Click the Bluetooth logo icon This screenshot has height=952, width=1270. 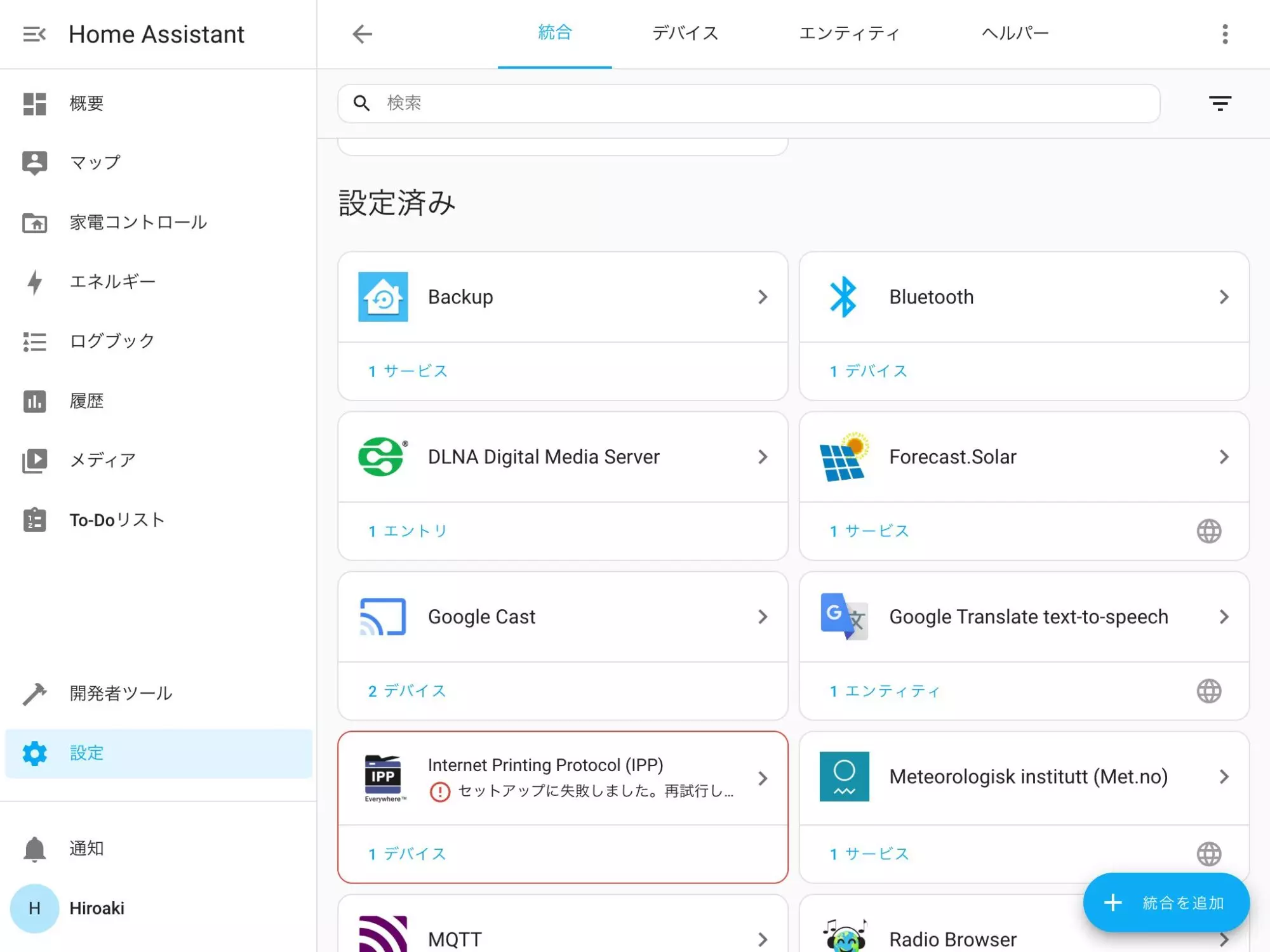[844, 297]
